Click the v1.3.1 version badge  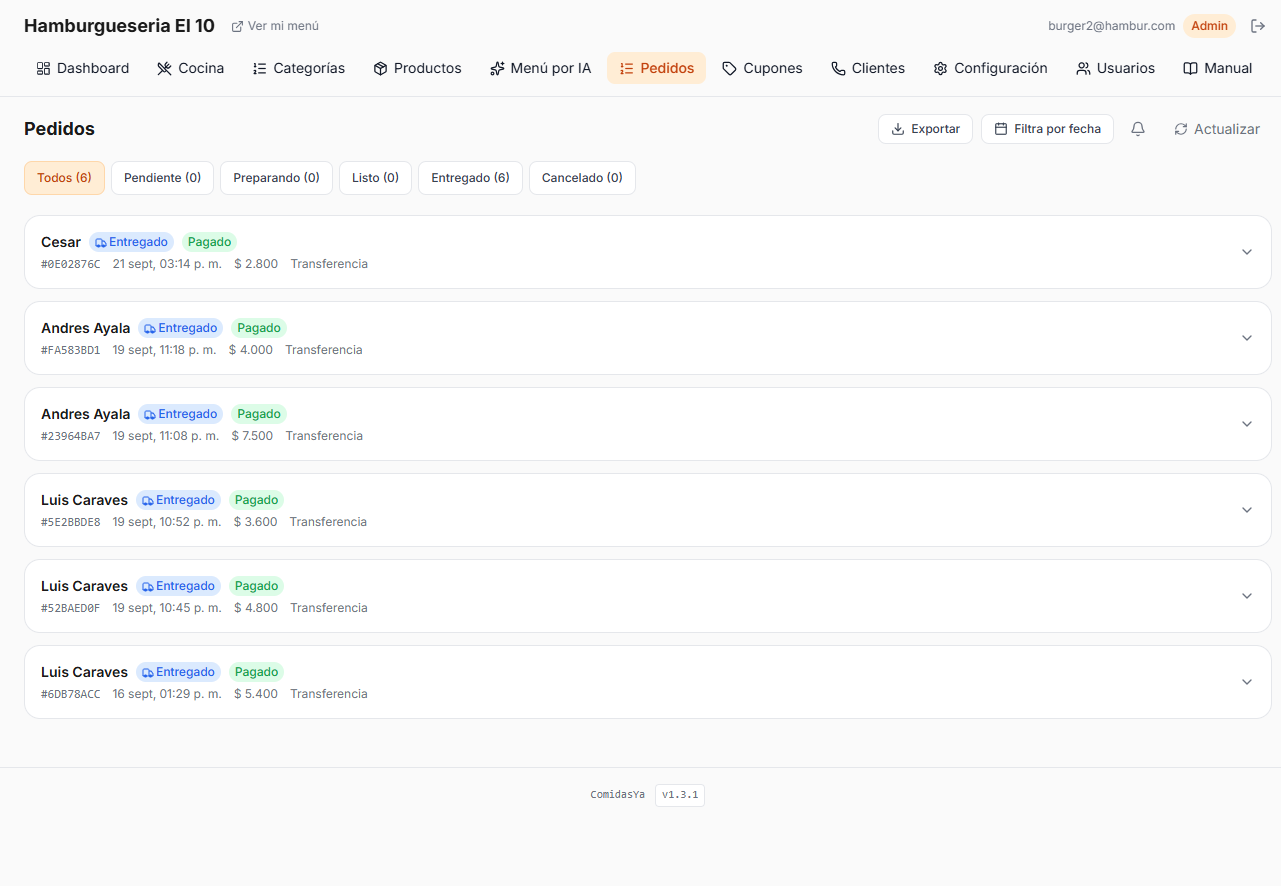point(680,795)
